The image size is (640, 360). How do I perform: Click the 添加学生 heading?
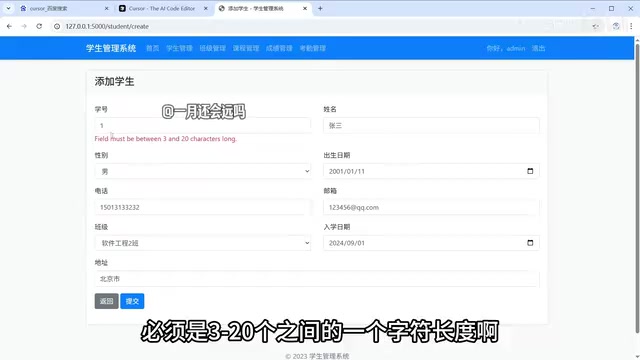click(x=114, y=82)
